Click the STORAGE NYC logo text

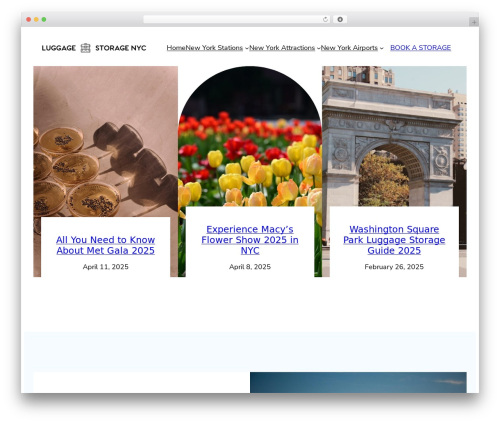pos(121,48)
